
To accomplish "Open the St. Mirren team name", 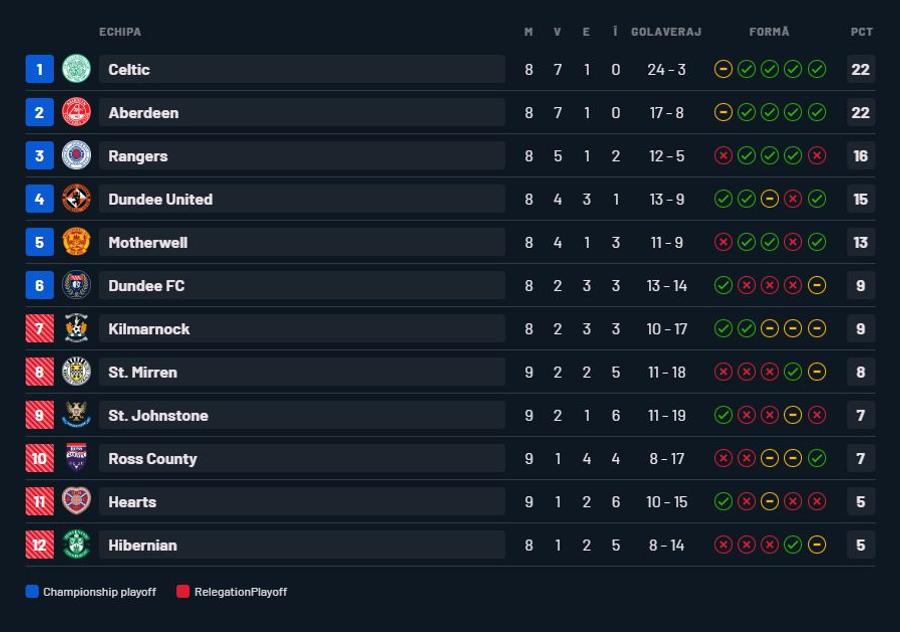I will tap(143, 372).
